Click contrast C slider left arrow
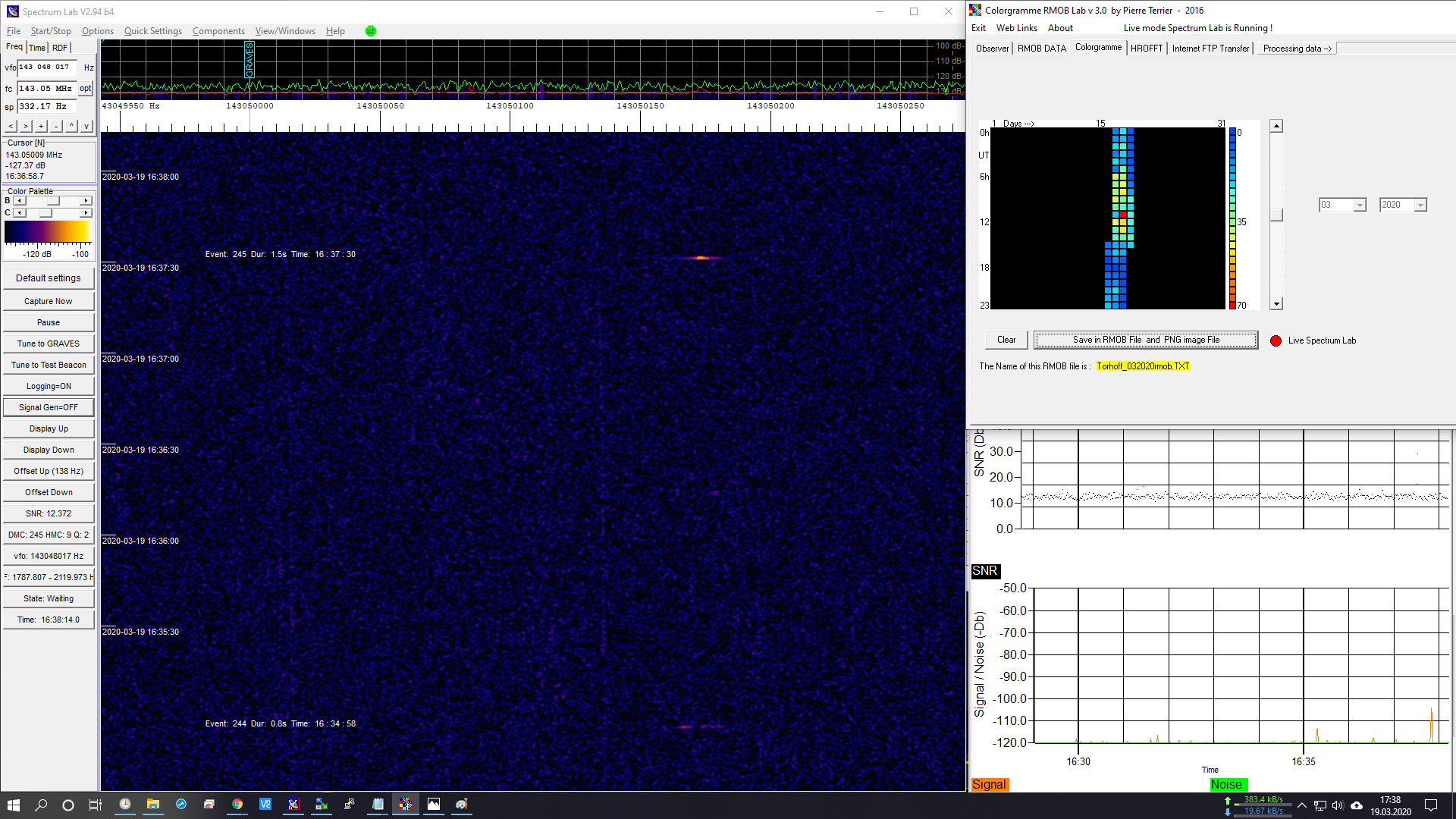This screenshot has height=819, width=1456. click(20, 213)
